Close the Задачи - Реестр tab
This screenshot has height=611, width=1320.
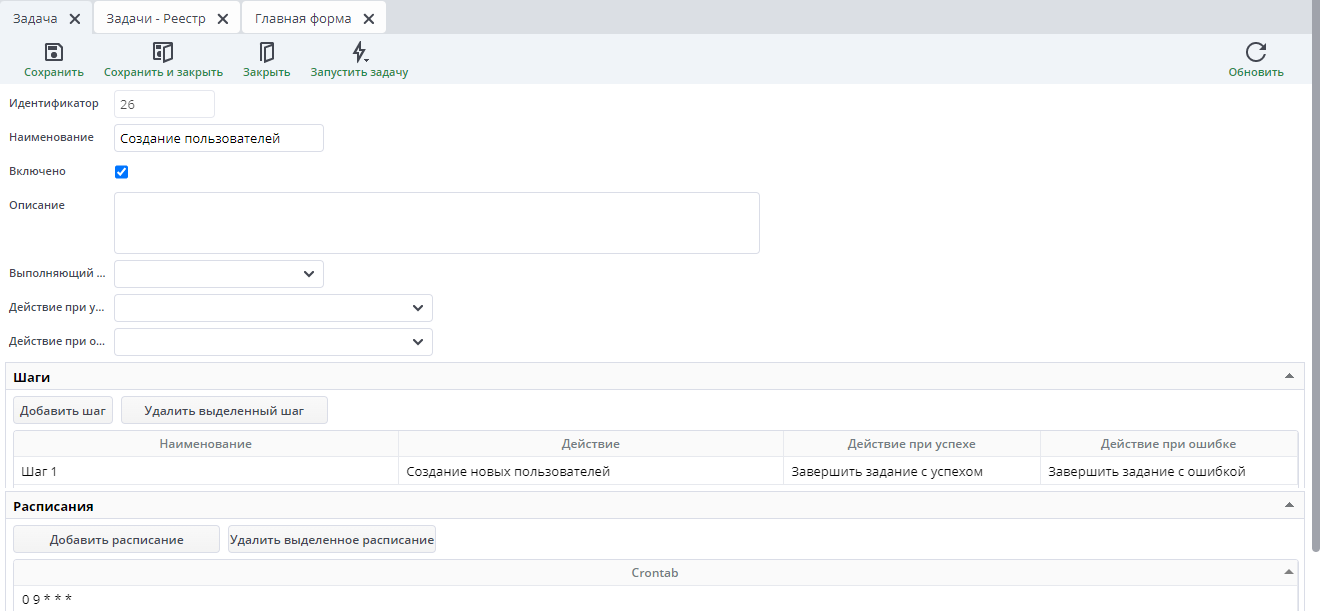222,18
